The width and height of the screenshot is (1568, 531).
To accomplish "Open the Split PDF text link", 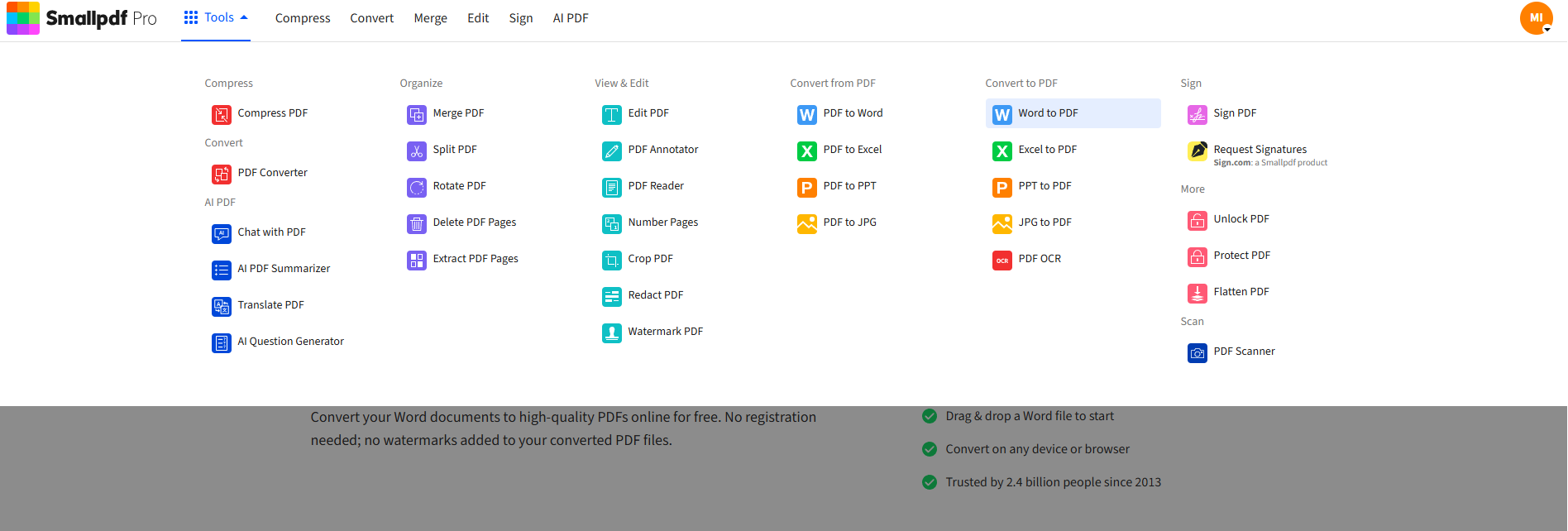I will tap(455, 150).
